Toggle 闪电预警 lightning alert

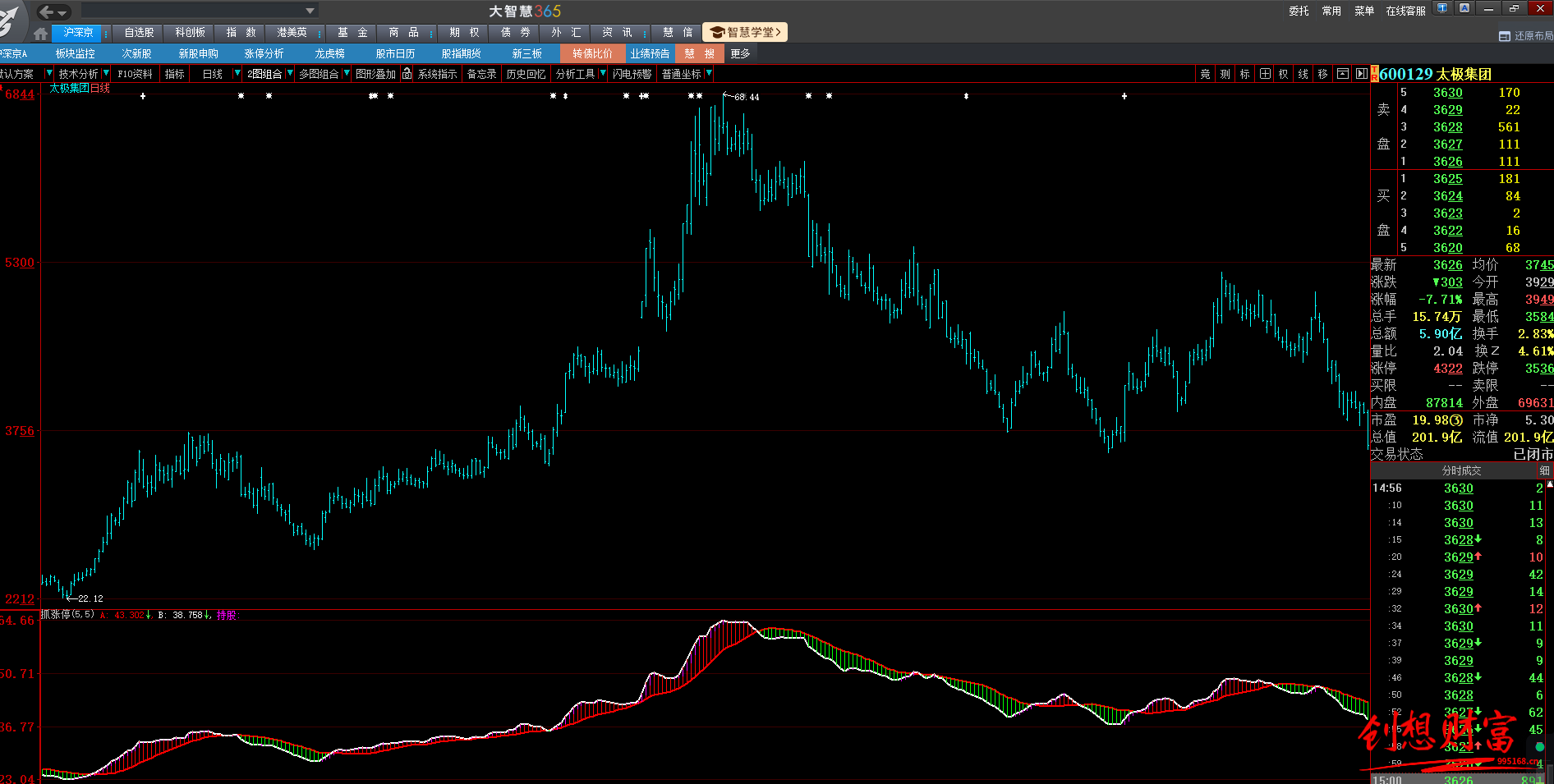click(x=632, y=74)
